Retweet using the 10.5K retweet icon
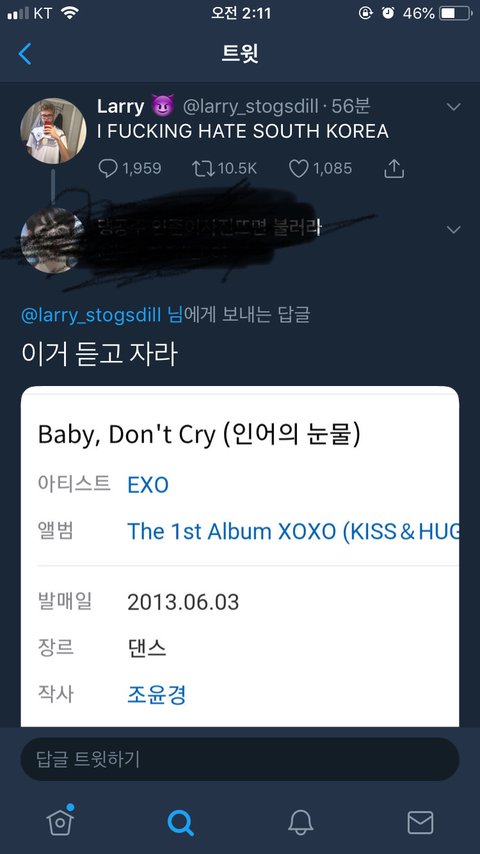The height and width of the screenshot is (854, 480). pyautogui.click(x=202, y=168)
